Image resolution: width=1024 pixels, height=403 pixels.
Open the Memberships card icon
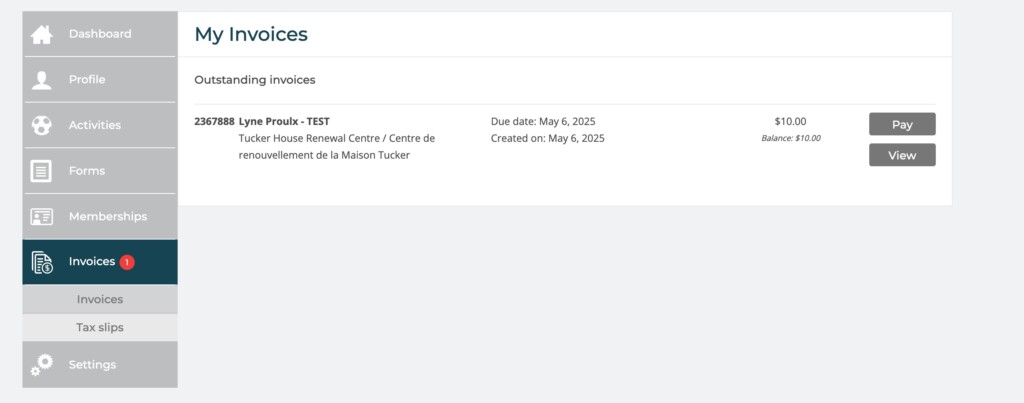(42, 217)
